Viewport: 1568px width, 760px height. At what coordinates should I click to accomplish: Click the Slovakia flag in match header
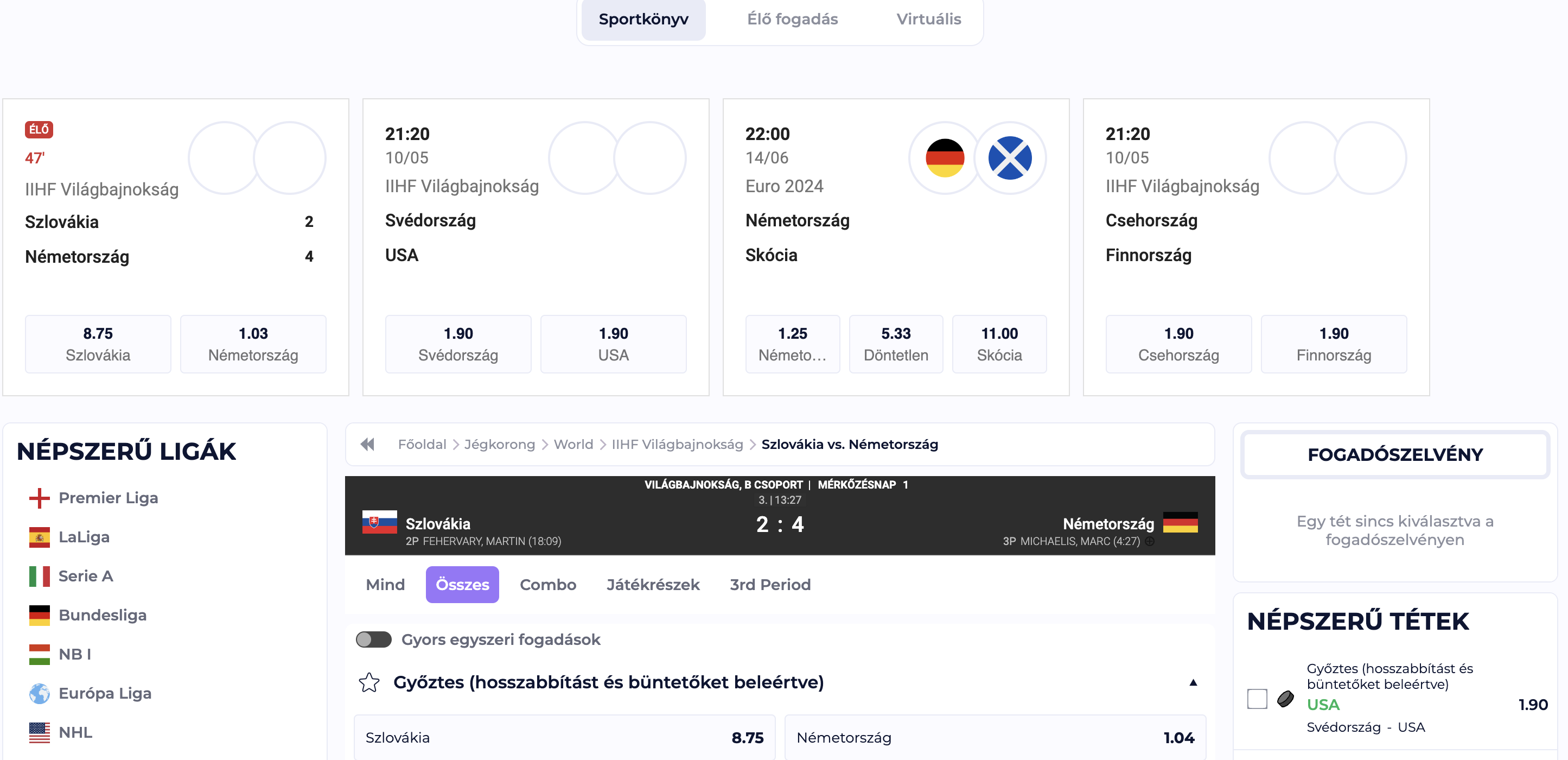379,522
